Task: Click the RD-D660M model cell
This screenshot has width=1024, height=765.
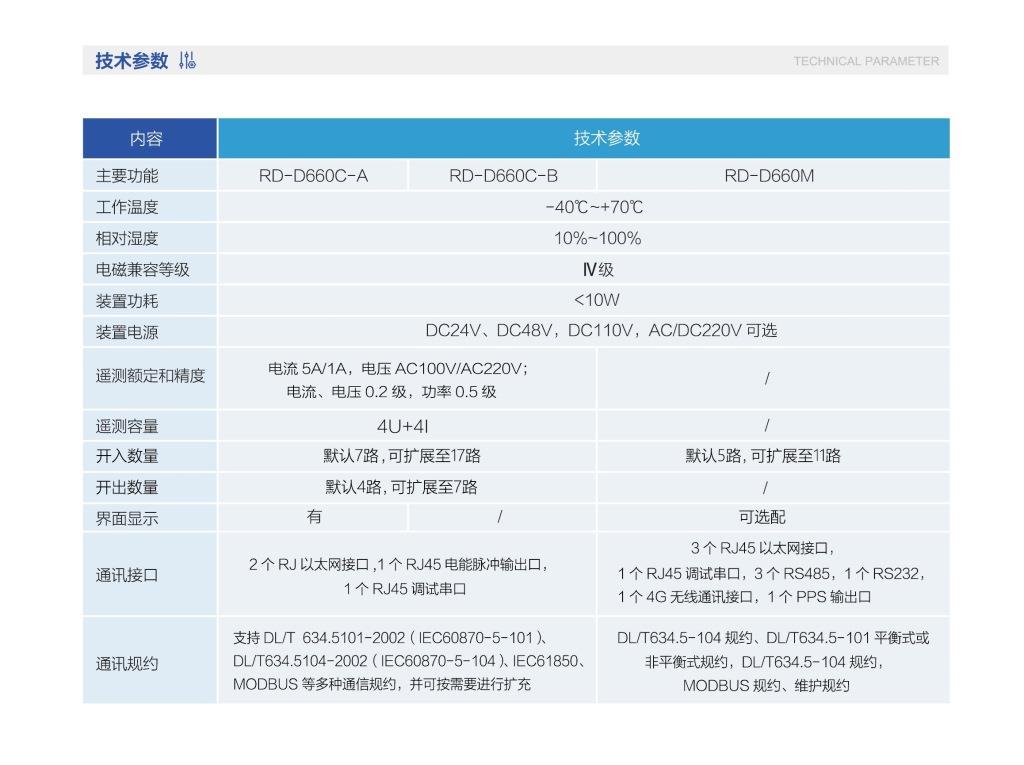Action: click(x=769, y=176)
